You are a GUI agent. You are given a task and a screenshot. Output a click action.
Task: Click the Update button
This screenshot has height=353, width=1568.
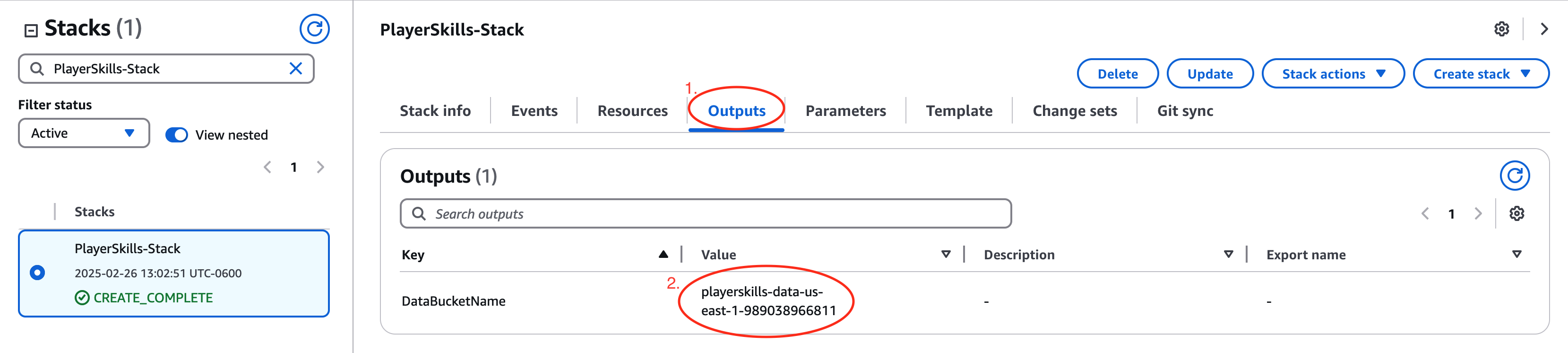(1209, 74)
